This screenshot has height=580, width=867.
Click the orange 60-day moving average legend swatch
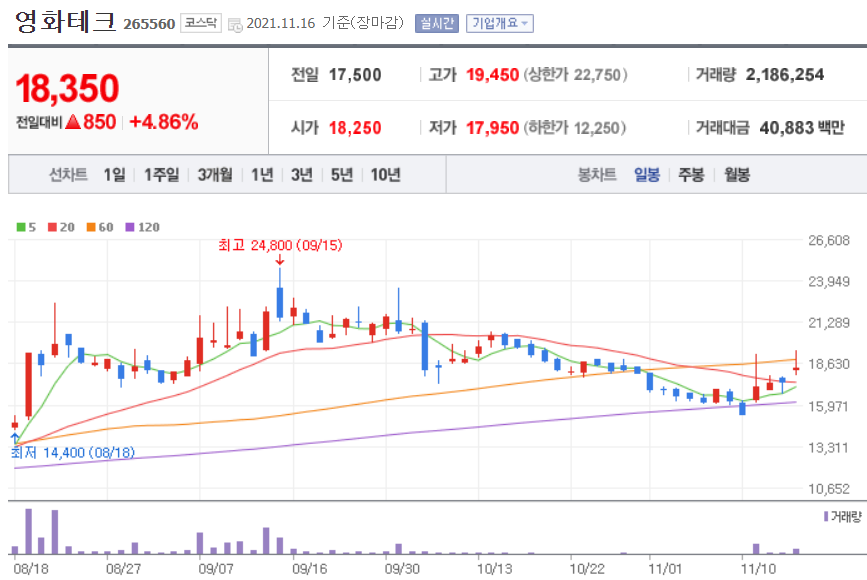point(91,227)
